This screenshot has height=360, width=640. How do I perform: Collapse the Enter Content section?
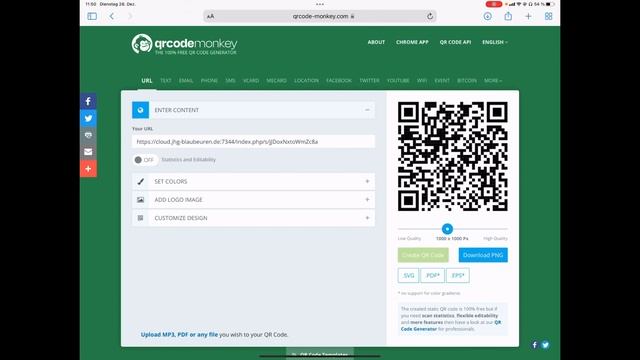click(367, 110)
